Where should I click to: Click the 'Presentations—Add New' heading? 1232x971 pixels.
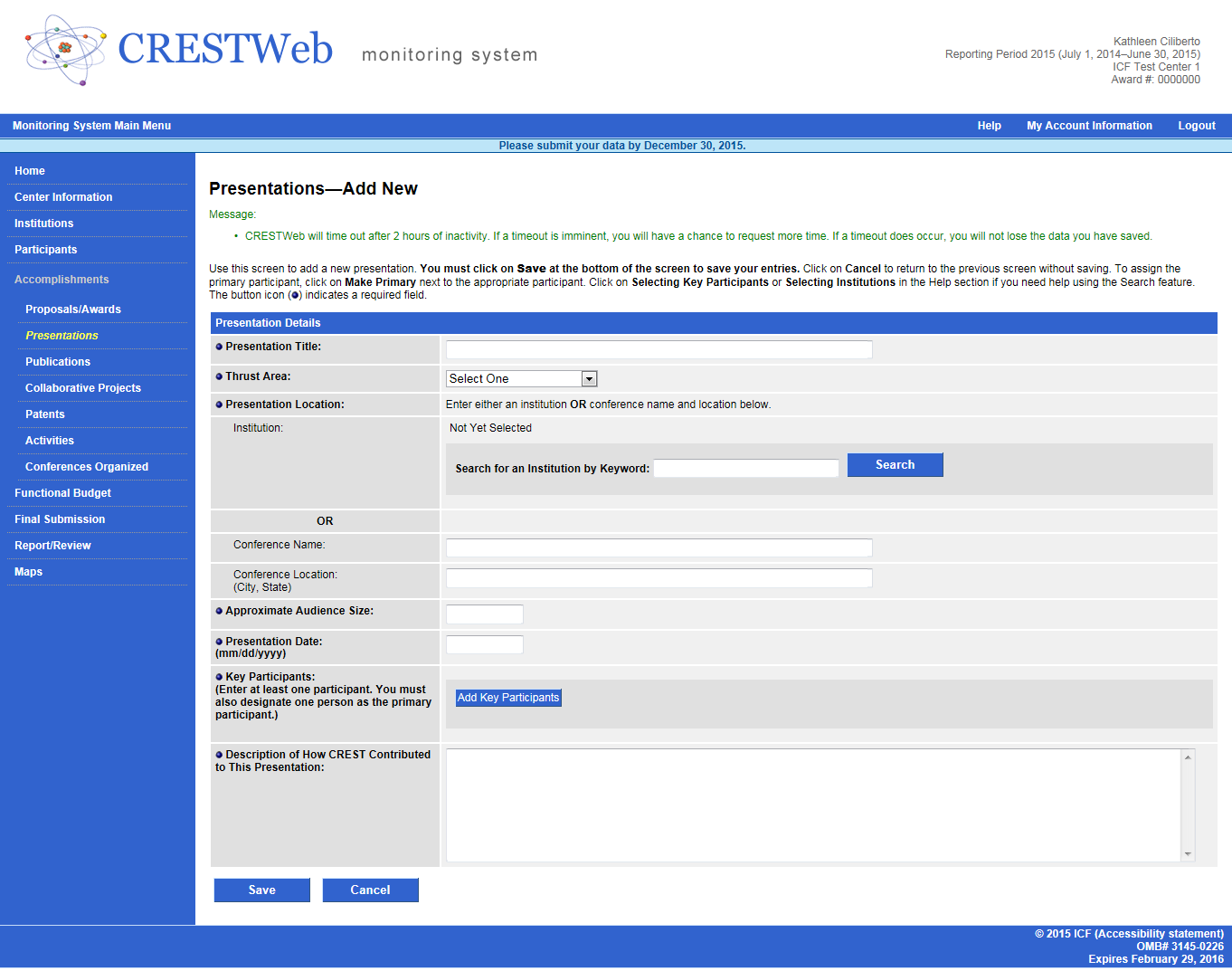(313, 188)
